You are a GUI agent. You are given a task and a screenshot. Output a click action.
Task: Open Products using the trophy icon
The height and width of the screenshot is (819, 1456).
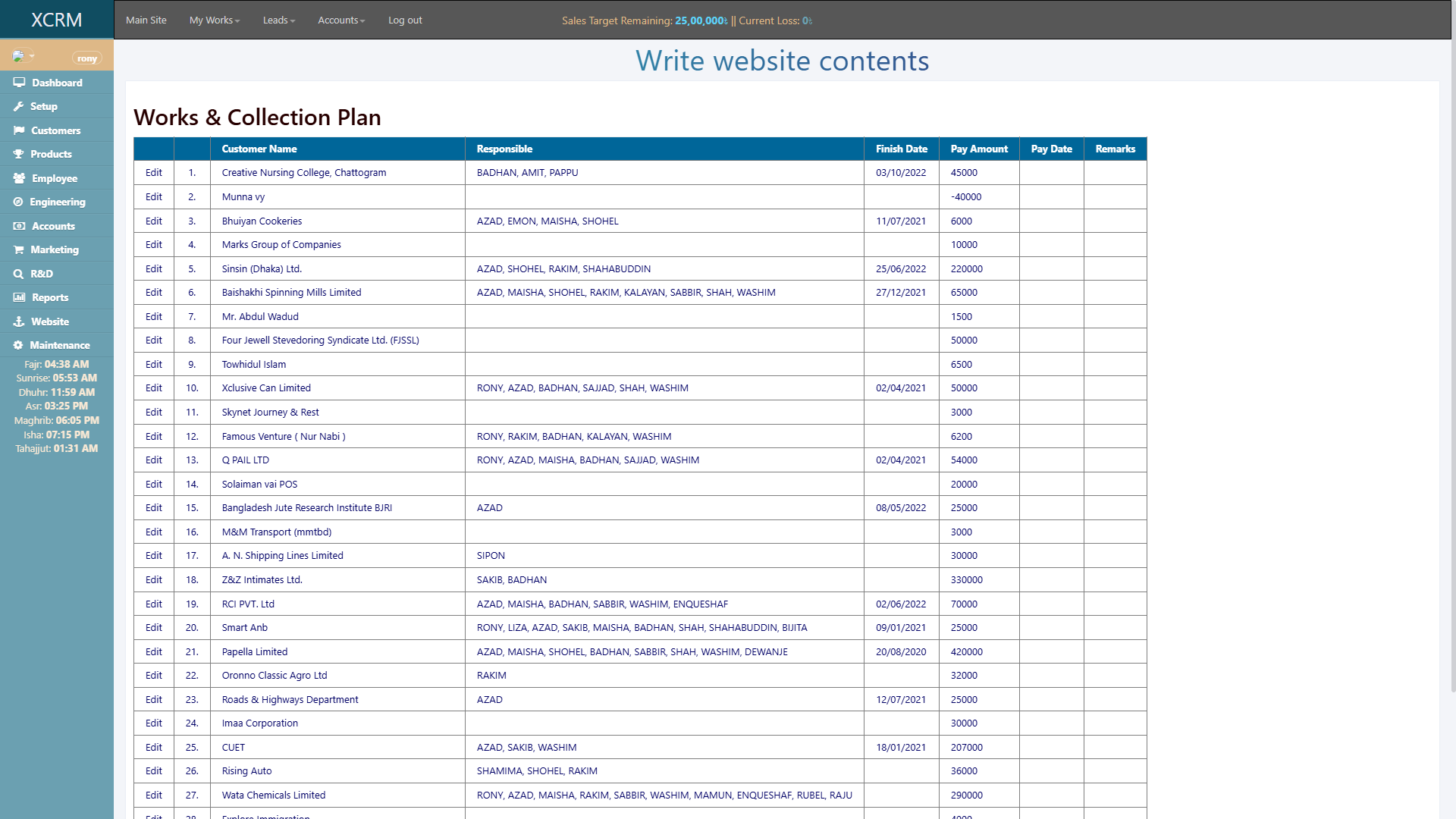[x=19, y=154]
